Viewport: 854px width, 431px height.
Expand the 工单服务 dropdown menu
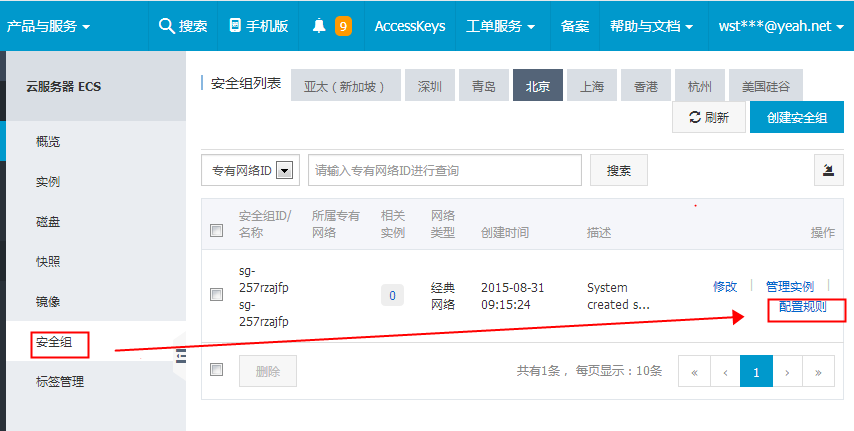499,26
